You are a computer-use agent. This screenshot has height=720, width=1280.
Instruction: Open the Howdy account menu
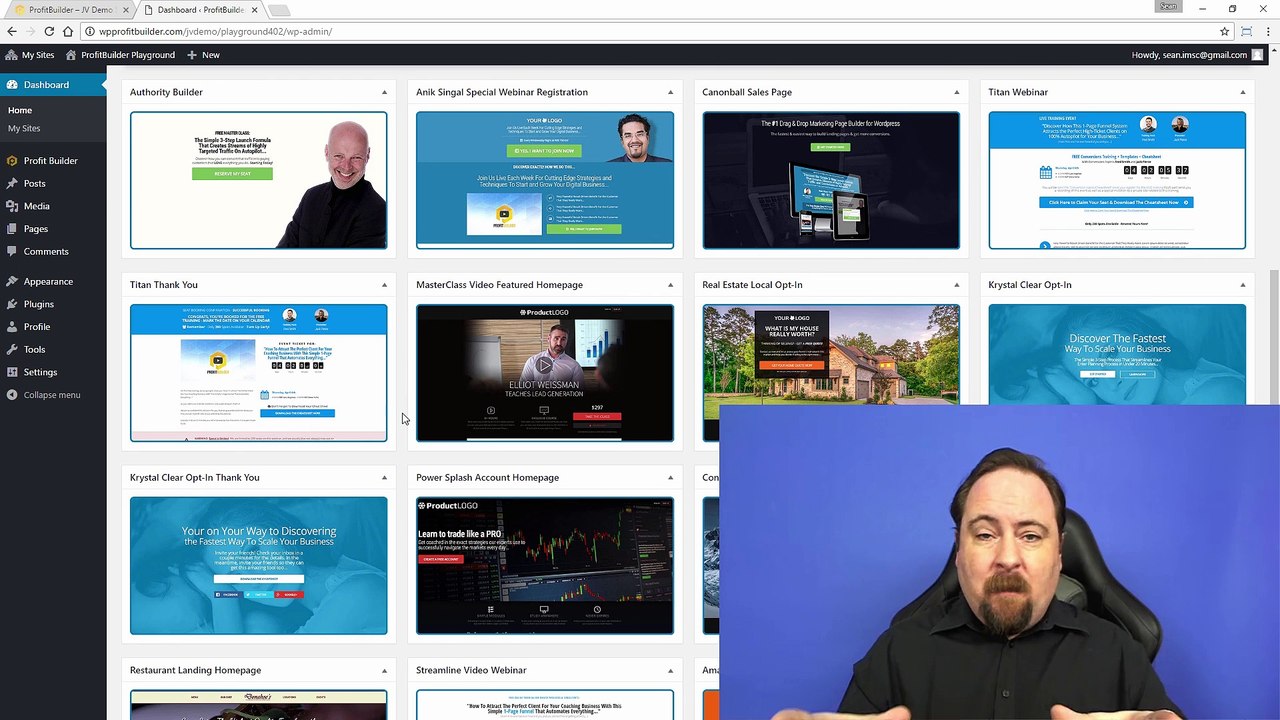click(1196, 55)
